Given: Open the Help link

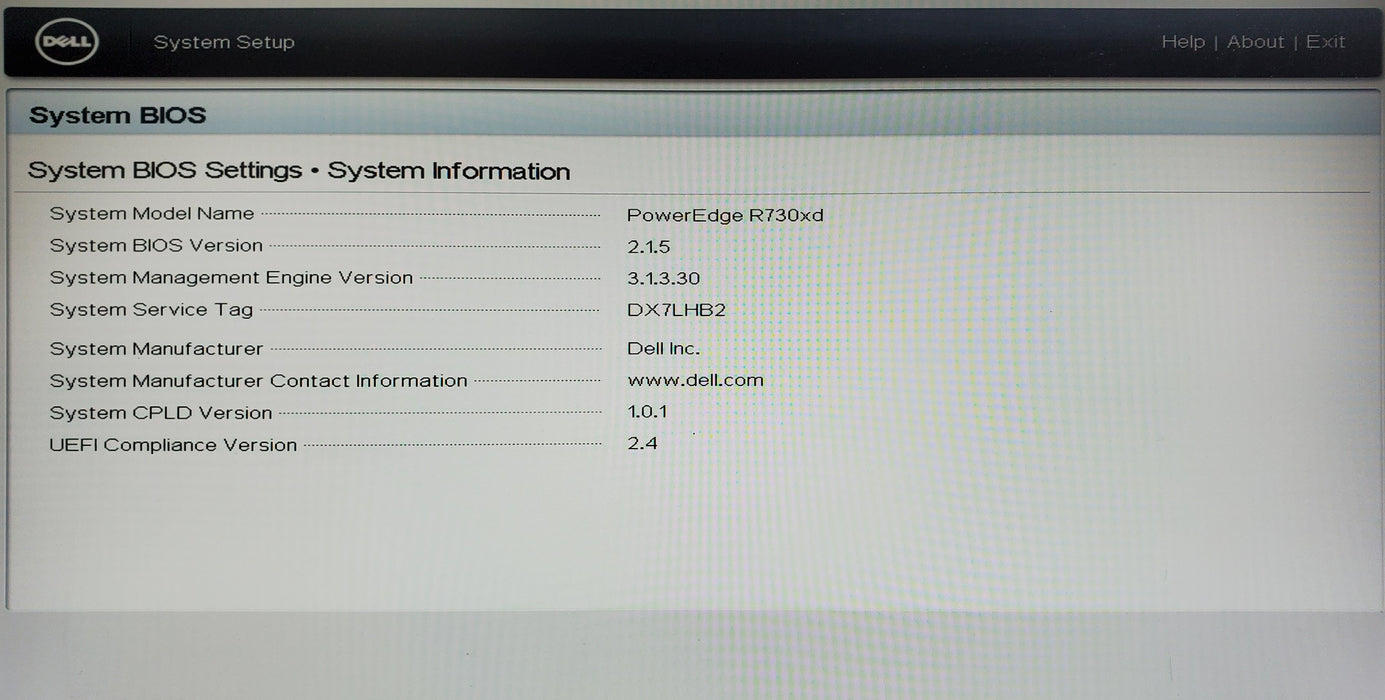Looking at the screenshot, I should 1183,42.
